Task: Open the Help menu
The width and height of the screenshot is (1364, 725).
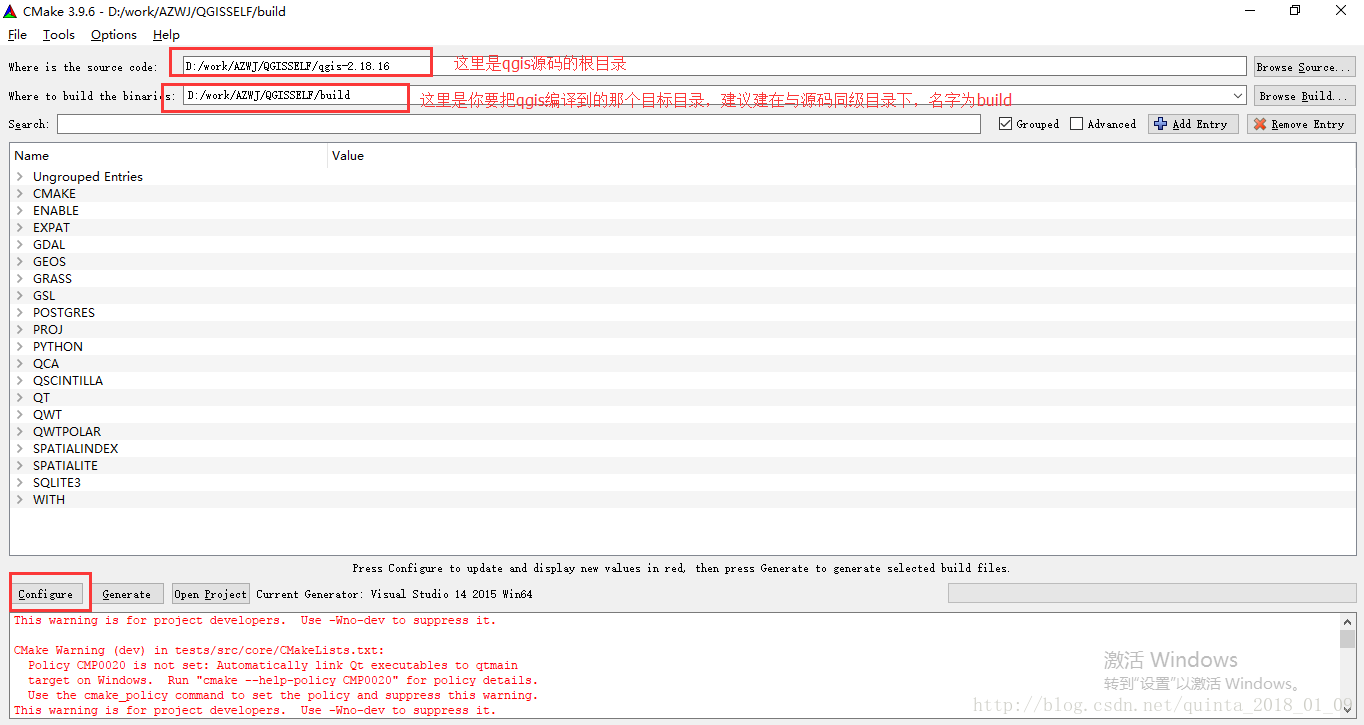Action: pos(166,35)
